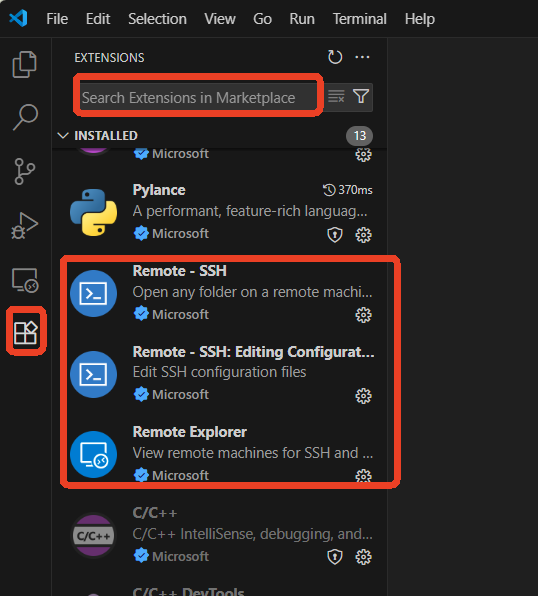
Task: Open the Run and Debug view
Action: pos(25,225)
